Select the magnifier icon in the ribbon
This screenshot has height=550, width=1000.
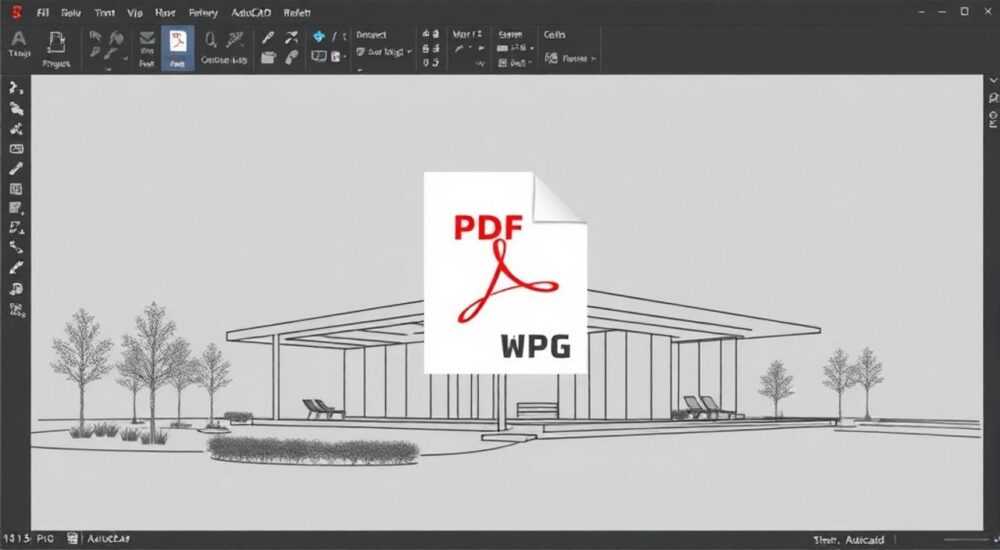click(x=210, y=40)
